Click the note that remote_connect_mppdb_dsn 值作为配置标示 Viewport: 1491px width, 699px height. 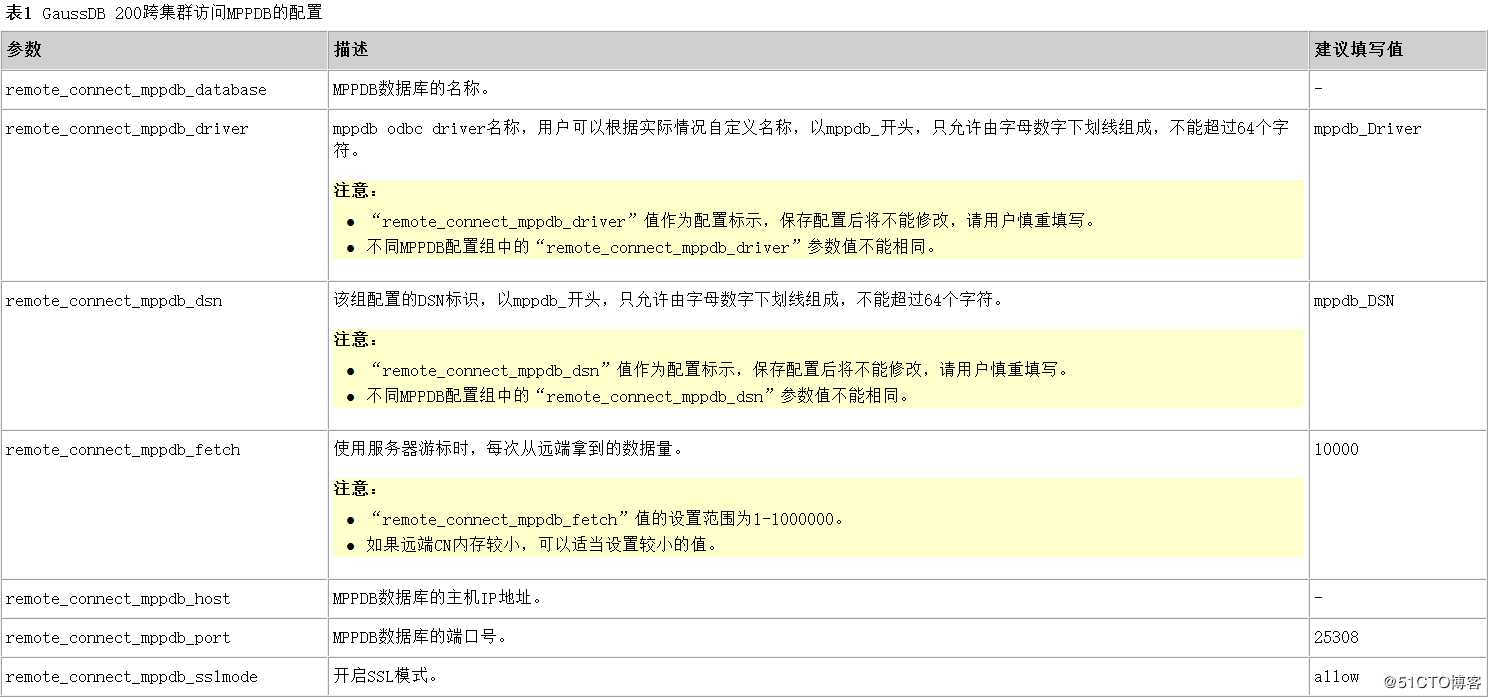tap(718, 370)
